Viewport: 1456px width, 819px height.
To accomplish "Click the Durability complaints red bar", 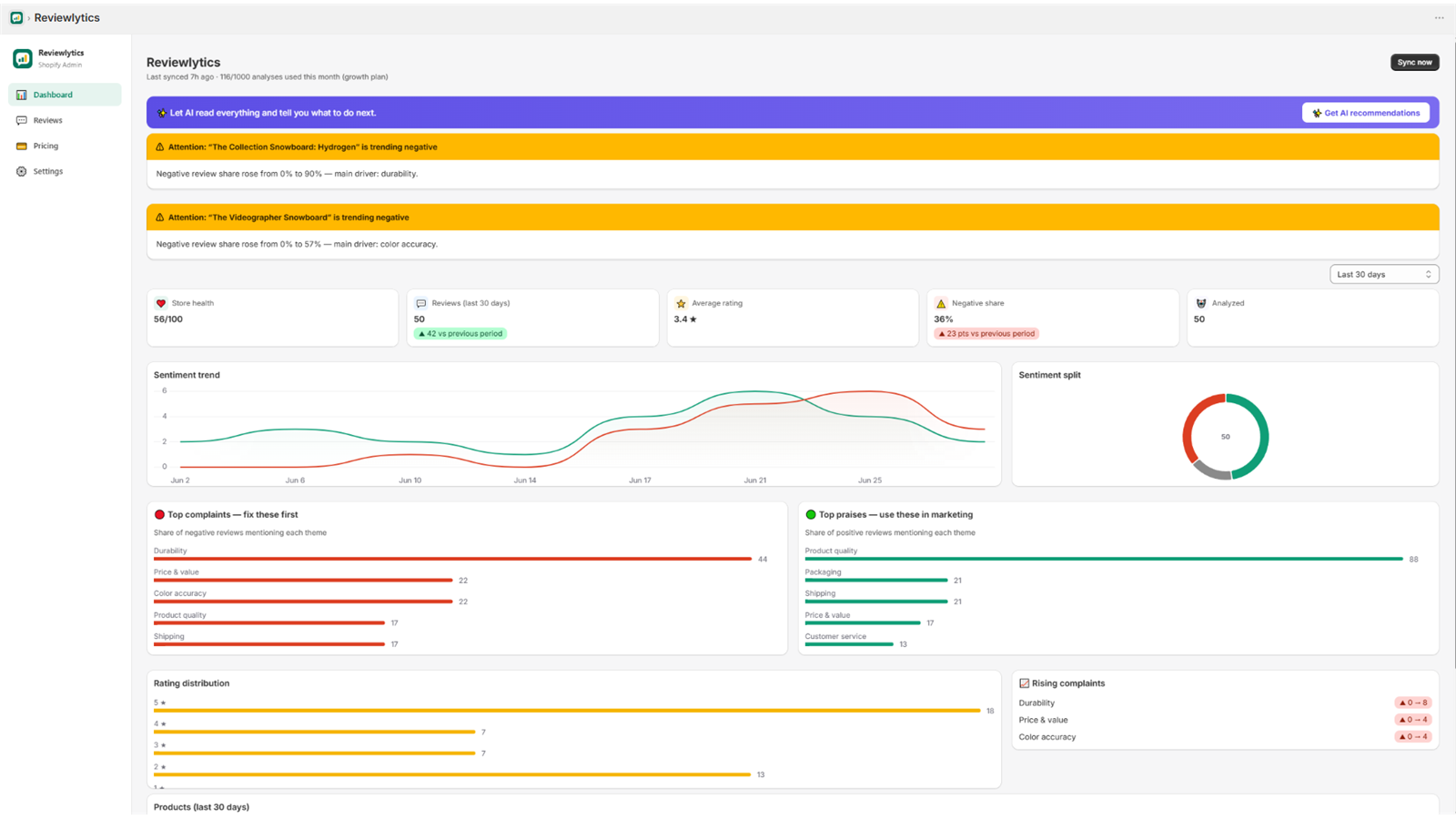I will [452, 559].
